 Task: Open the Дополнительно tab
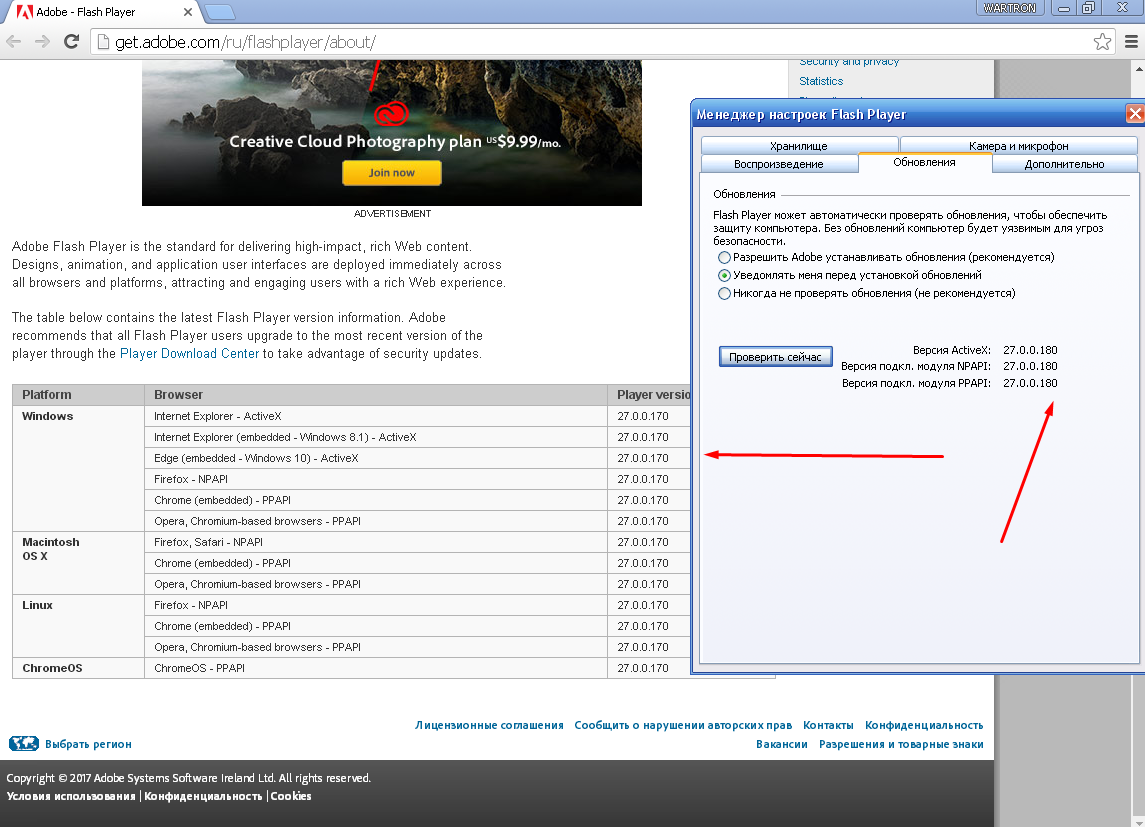coord(1064,164)
